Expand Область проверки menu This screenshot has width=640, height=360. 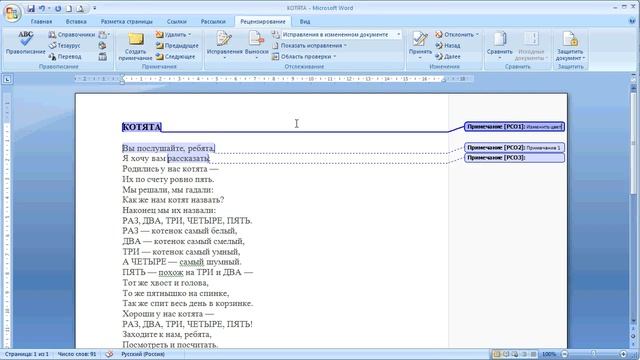pos(304,57)
